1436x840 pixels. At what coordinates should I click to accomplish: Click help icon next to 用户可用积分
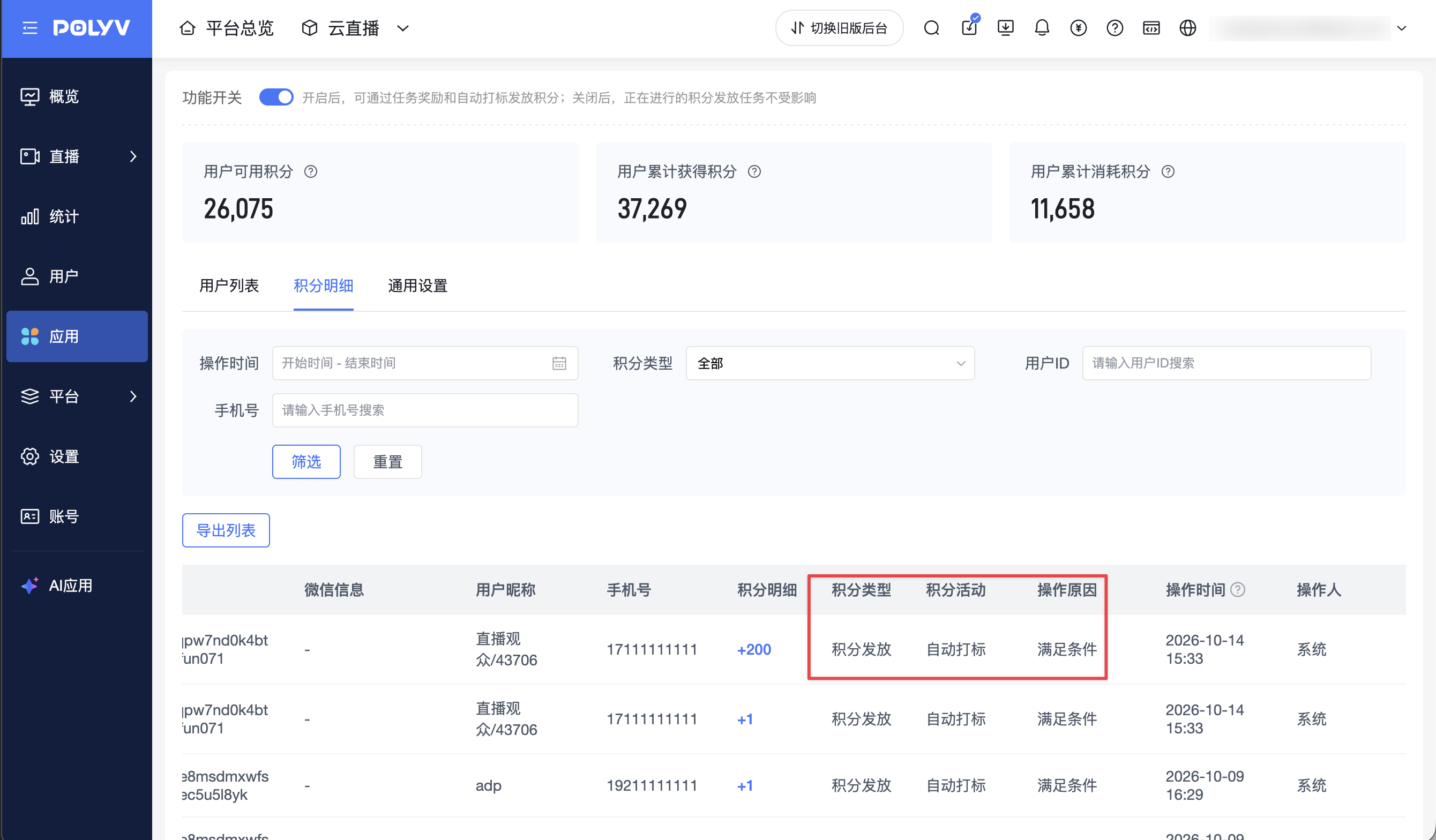click(311, 171)
